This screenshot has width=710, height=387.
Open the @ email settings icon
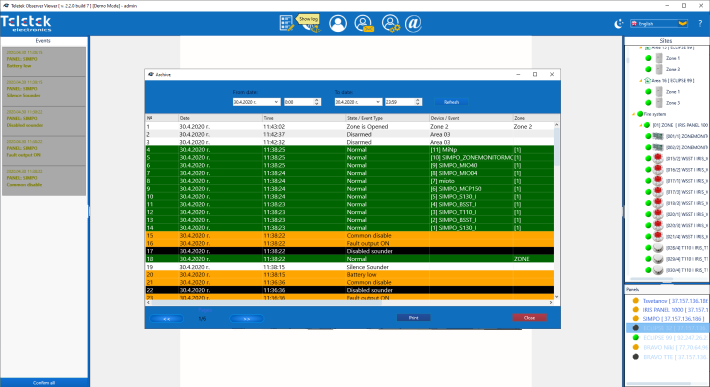click(413, 23)
